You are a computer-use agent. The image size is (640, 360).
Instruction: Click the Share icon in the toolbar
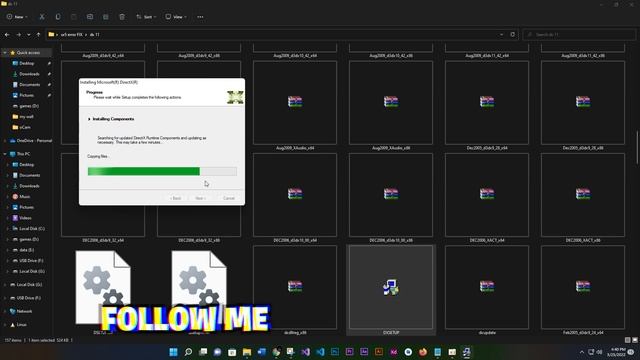pyautogui.click(x=106, y=17)
